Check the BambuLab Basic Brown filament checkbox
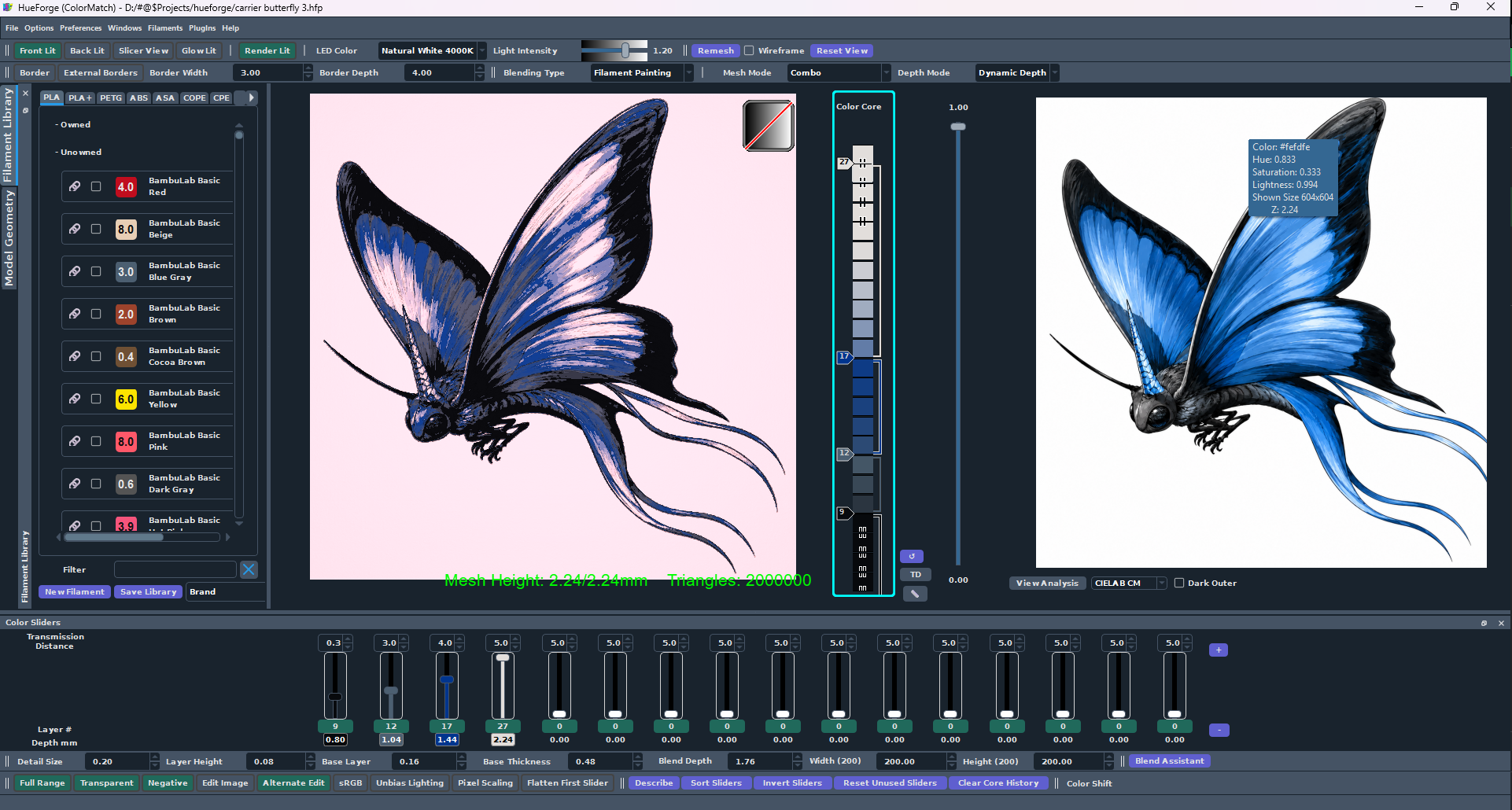Viewport: 1512px width, 810px height. pos(96,314)
